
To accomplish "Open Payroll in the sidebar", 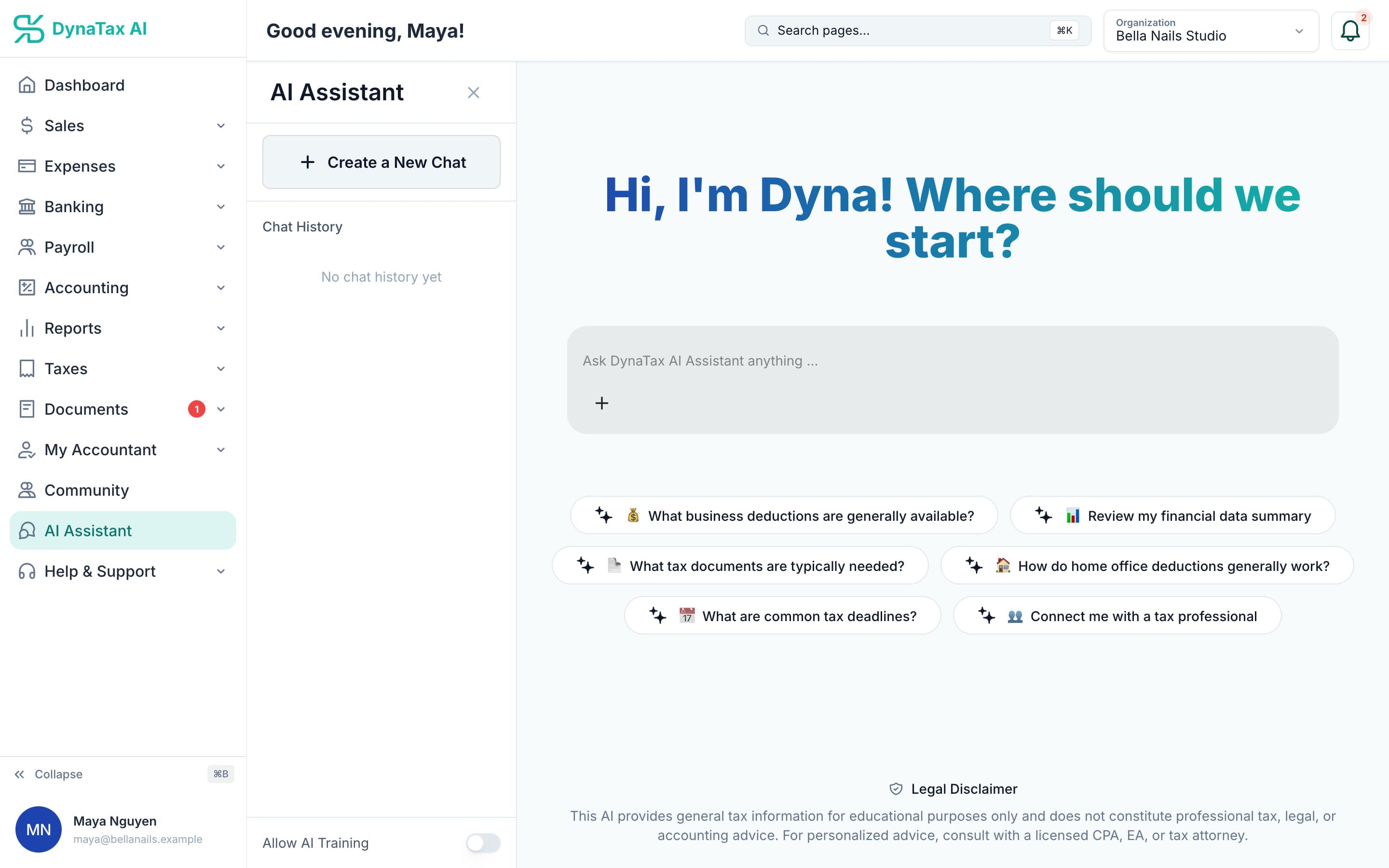I will click(x=123, y=247).
